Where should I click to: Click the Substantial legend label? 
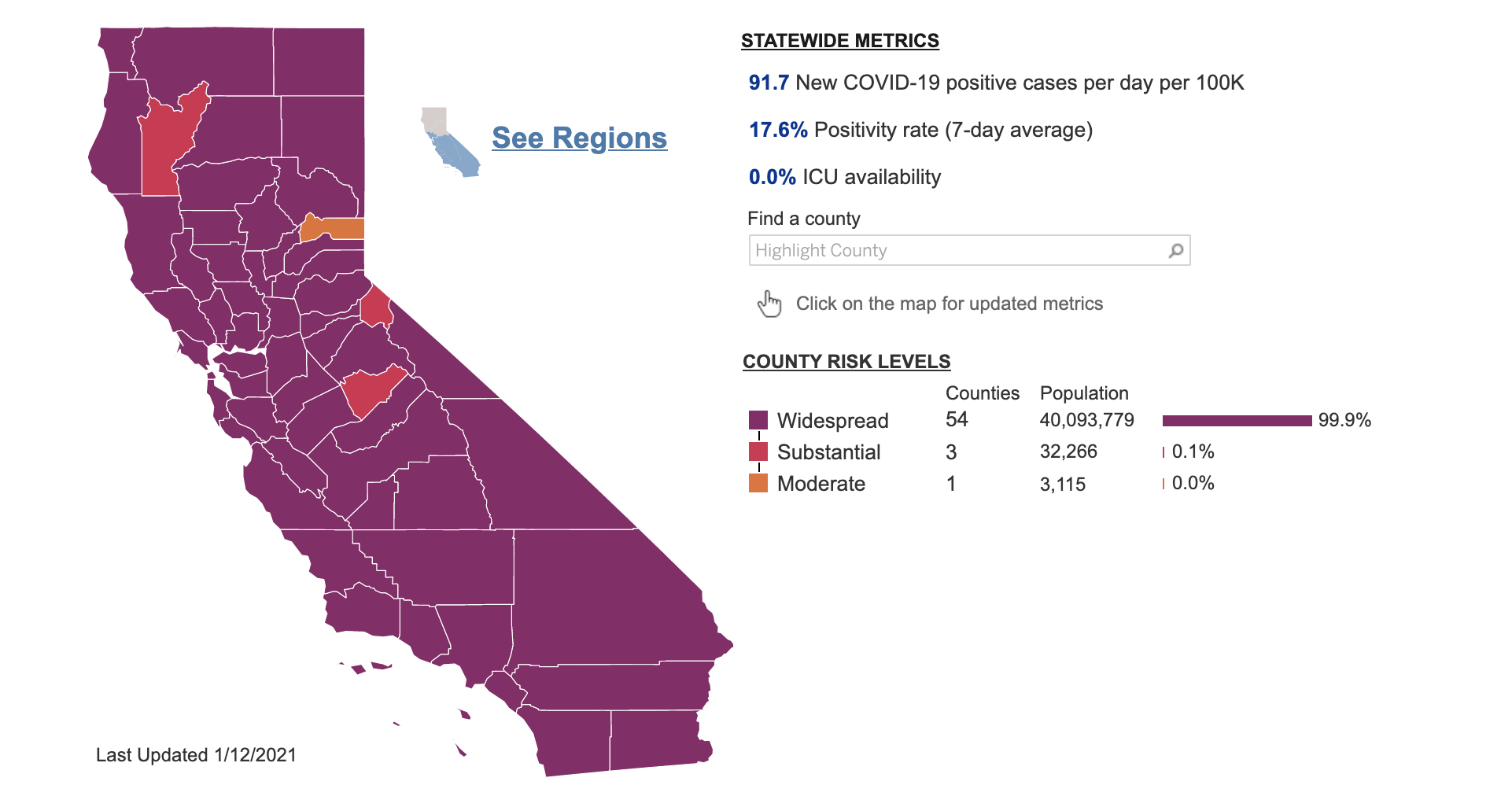tap(828, 452)
